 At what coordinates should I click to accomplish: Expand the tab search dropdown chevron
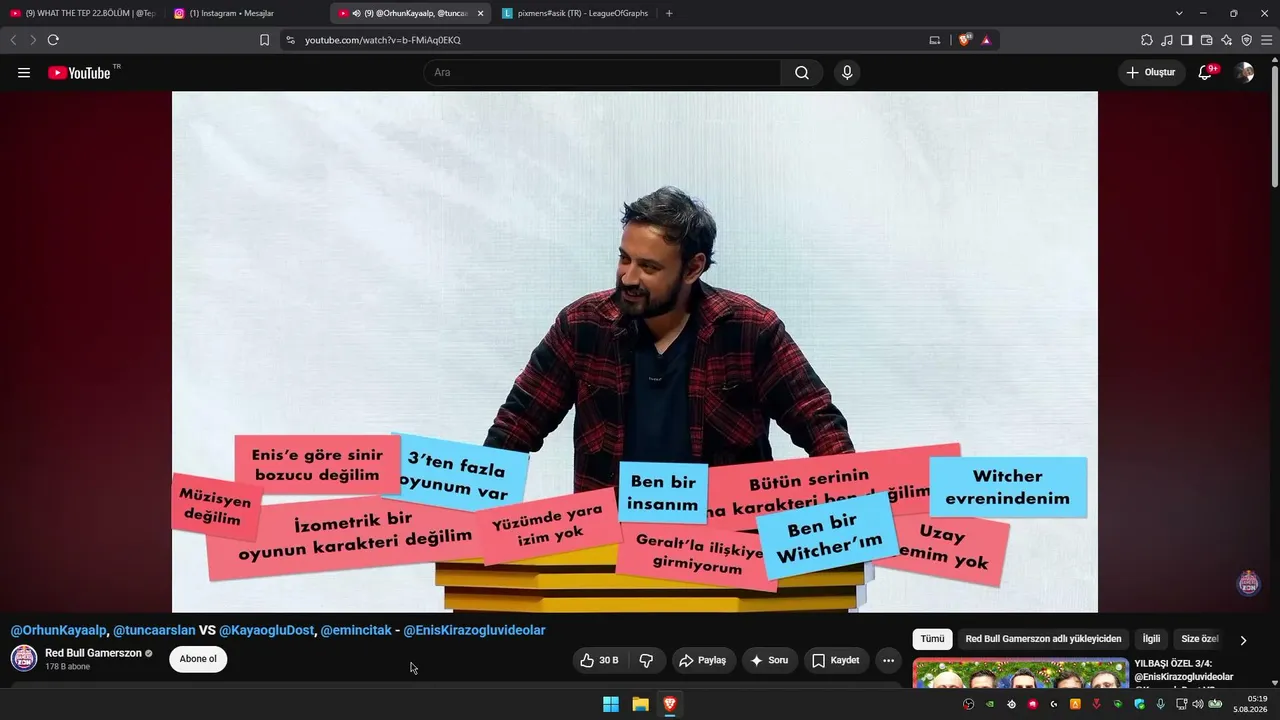pyautogui.click(x=1179, y=13)
